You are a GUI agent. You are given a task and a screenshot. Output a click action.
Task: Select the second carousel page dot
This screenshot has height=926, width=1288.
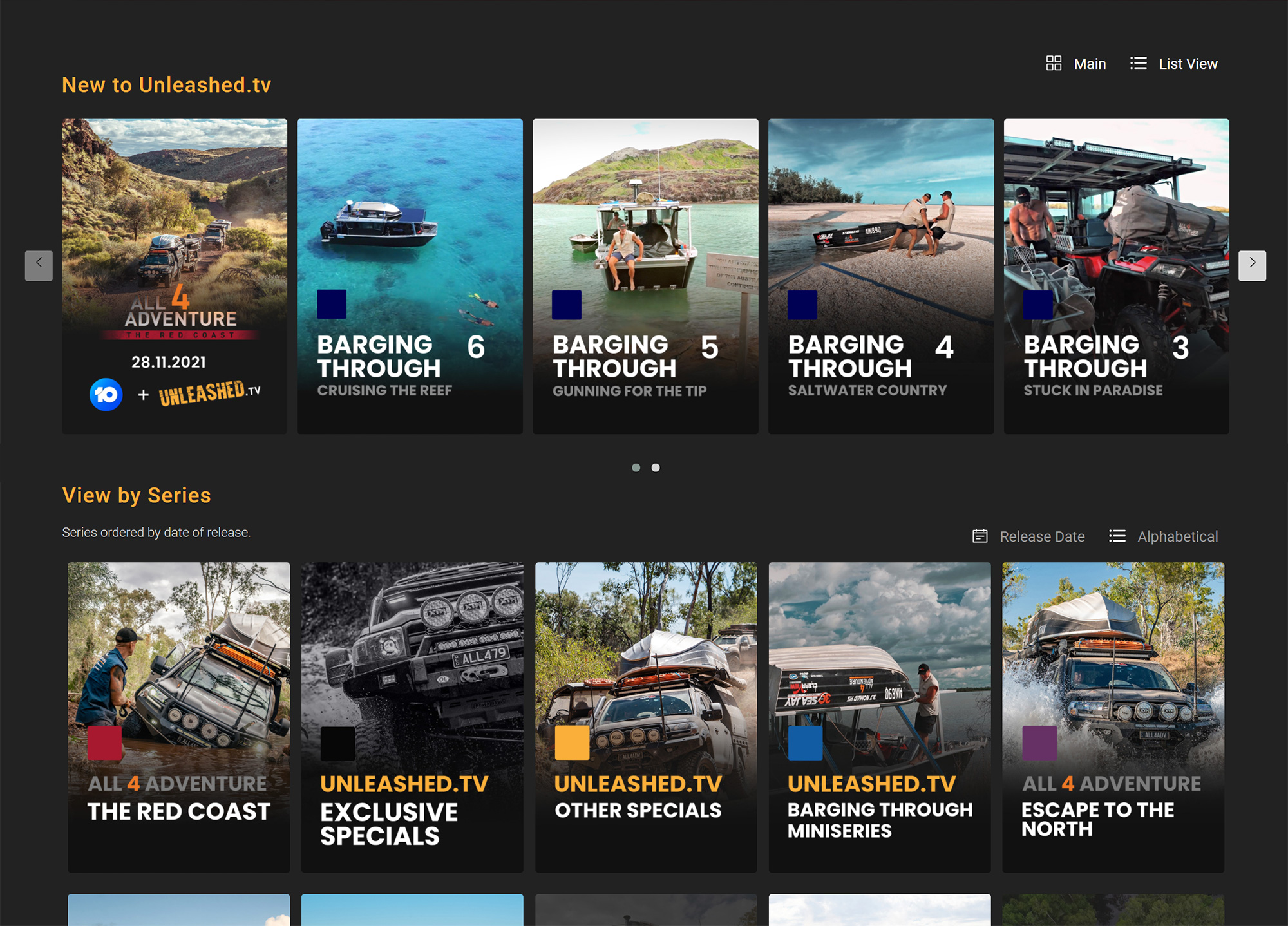pos(656,468)
